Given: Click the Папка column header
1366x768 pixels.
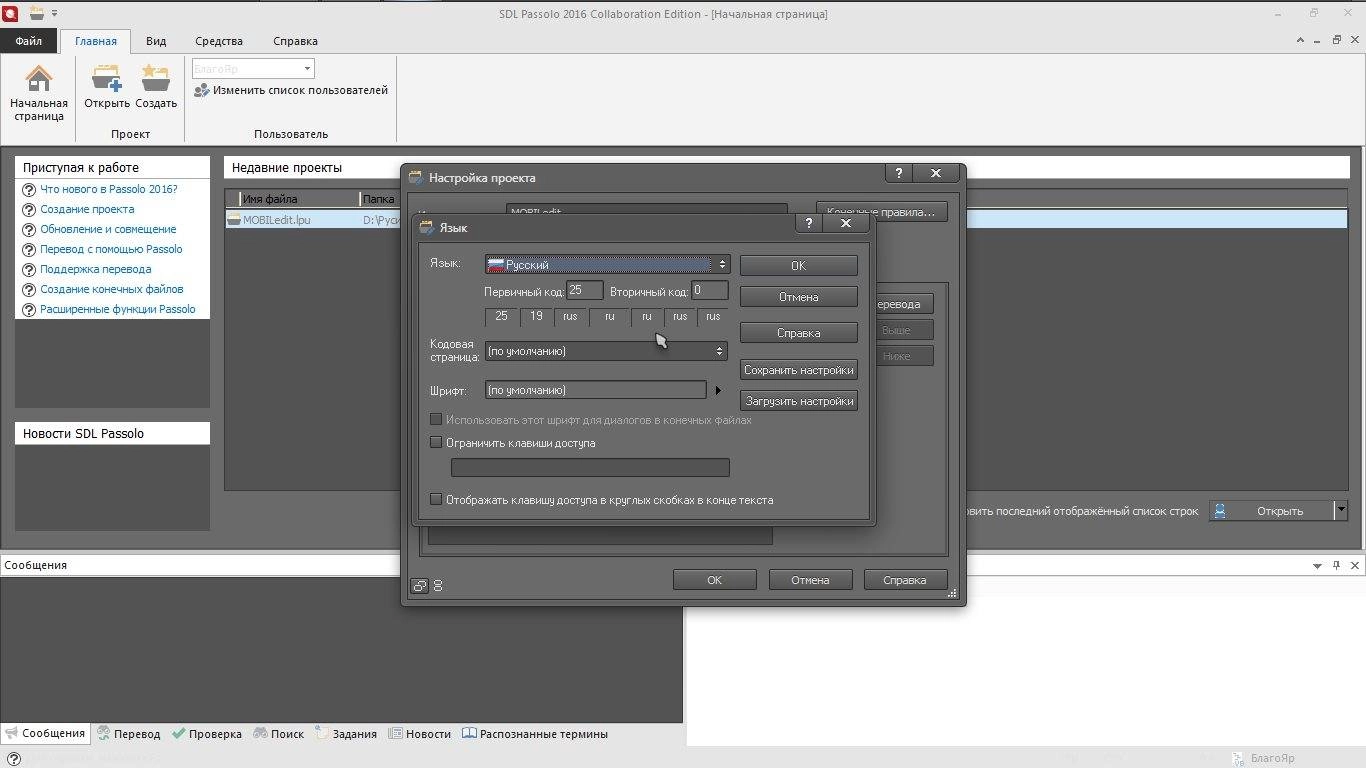Looking at the screenshot, I should pyautogui.click(x=379, y=199).
